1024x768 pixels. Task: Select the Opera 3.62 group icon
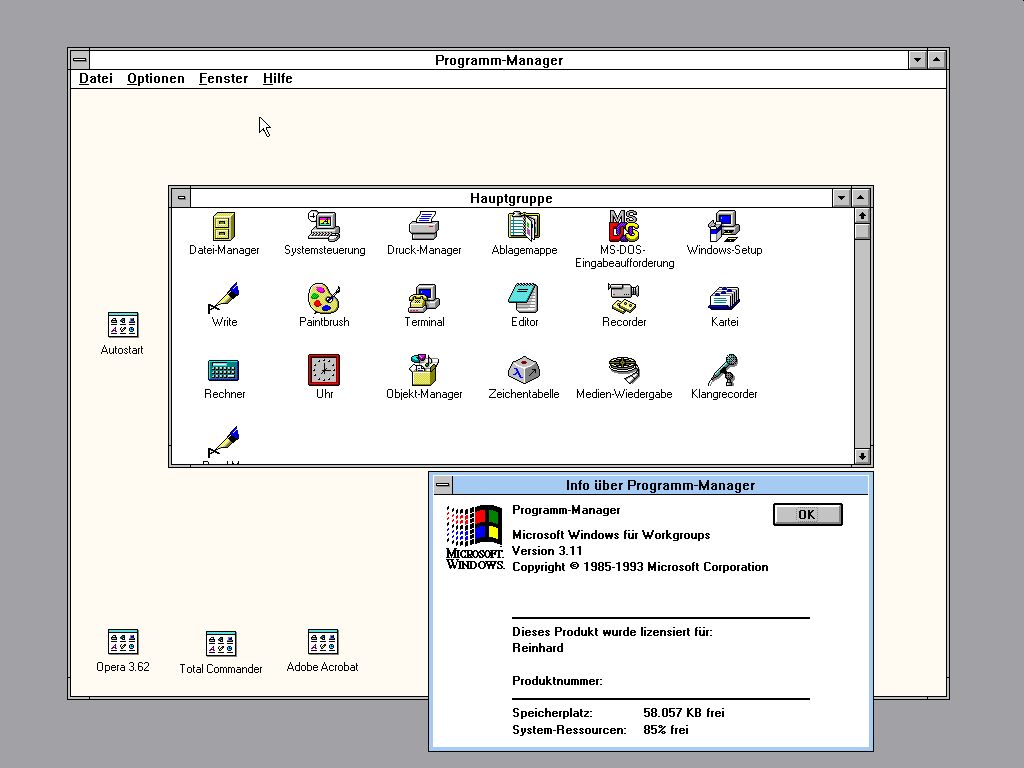click(x=123, y=642)
